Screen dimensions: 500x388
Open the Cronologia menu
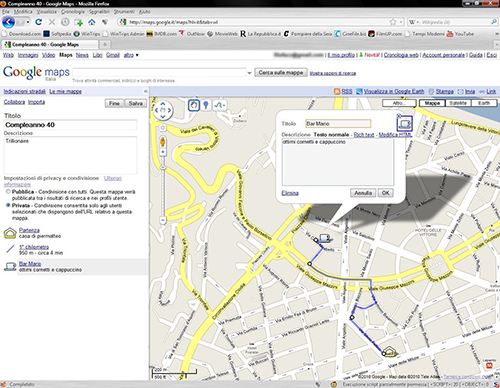[73, 12]
